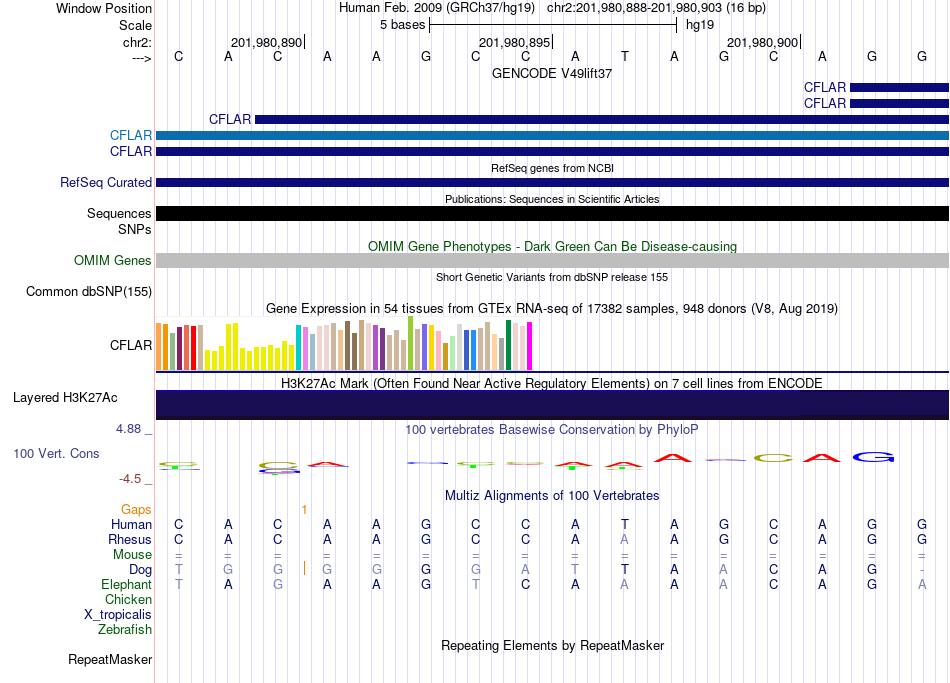The width and height of the screenshot is (950, 683).
Task: Open 'Publications: Sequences in Scientific Articles' title
Action: click(x=552, y=199)
